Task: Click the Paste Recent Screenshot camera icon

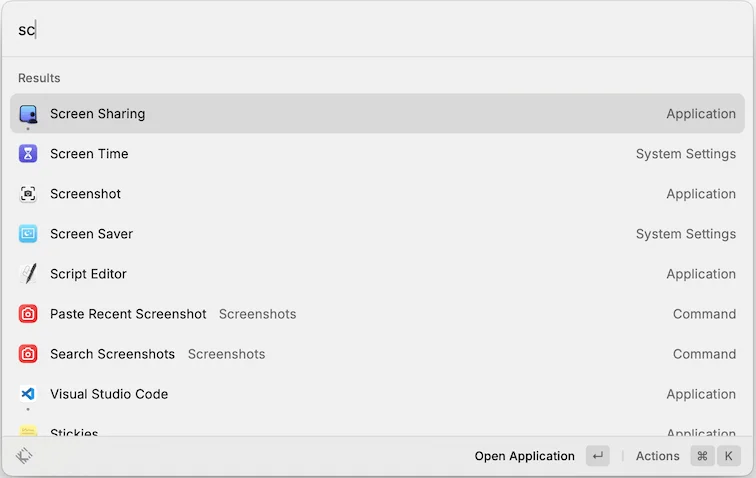Action: pyautogui.click(x=28, y=314)
